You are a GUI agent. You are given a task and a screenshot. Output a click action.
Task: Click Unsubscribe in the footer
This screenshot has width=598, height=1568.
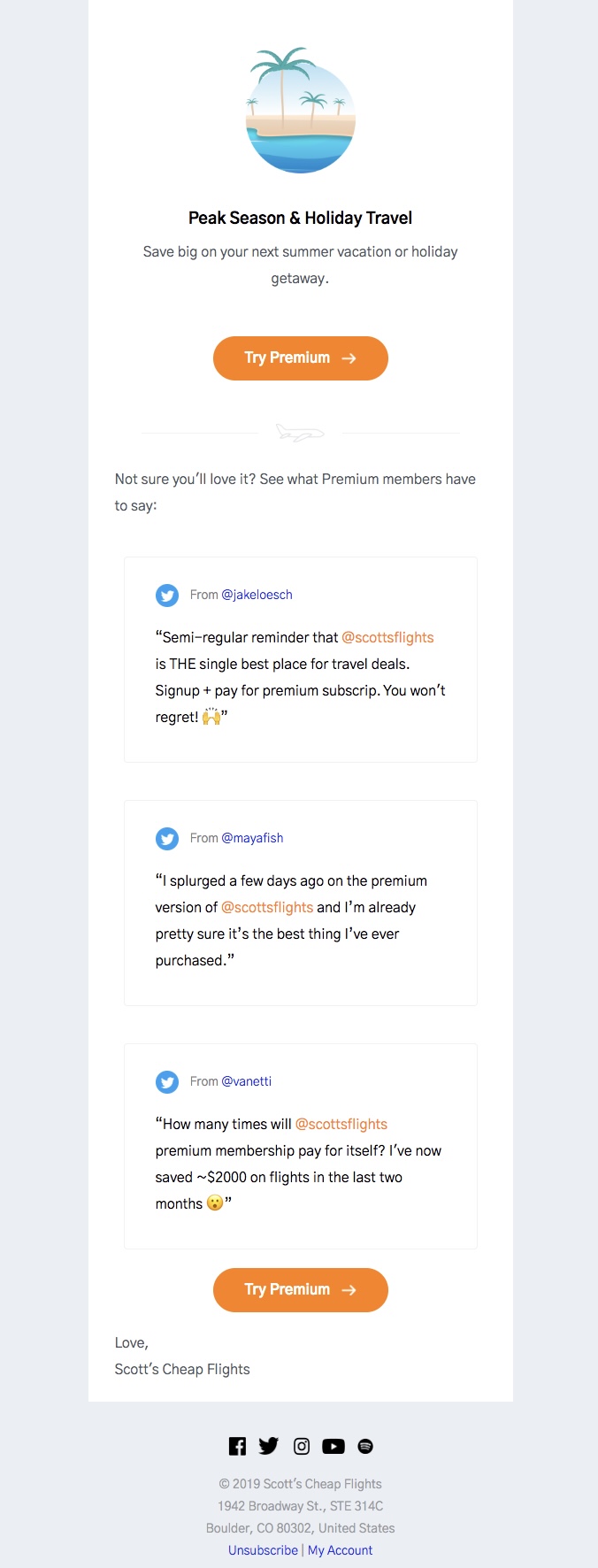click(263, 1550)
